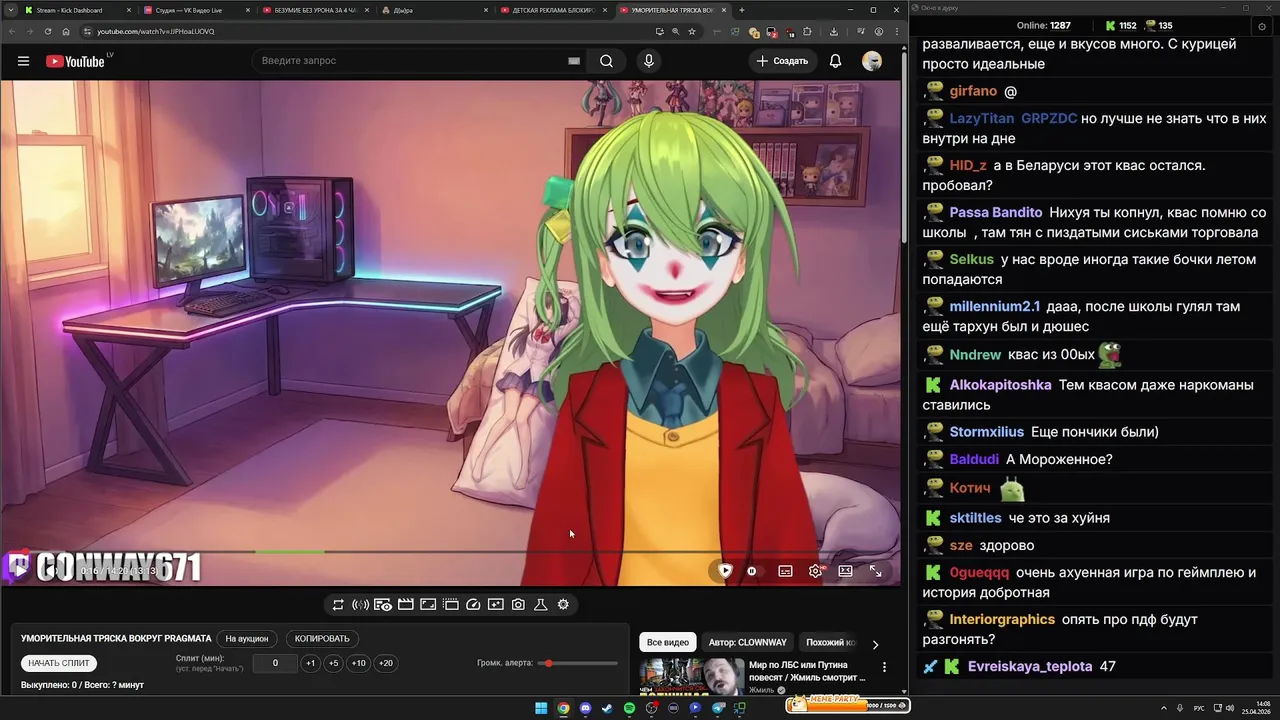Enter fullscreen in the video player
The width and height of the screenshot is (1280, 720).
875,571
